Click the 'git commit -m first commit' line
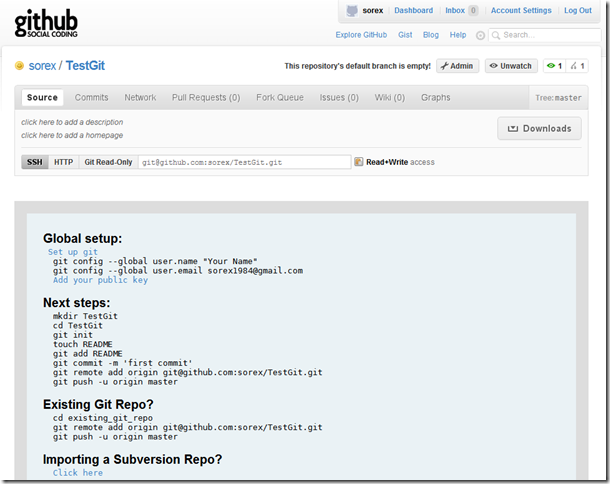The image size is (610, 484). tap(123, 363)
